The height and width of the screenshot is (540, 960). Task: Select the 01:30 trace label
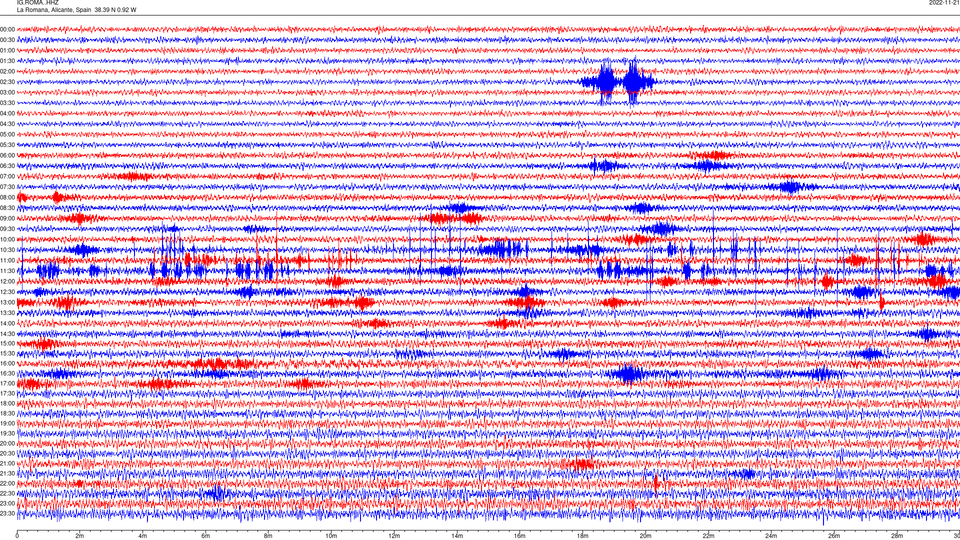coord(7,61)
